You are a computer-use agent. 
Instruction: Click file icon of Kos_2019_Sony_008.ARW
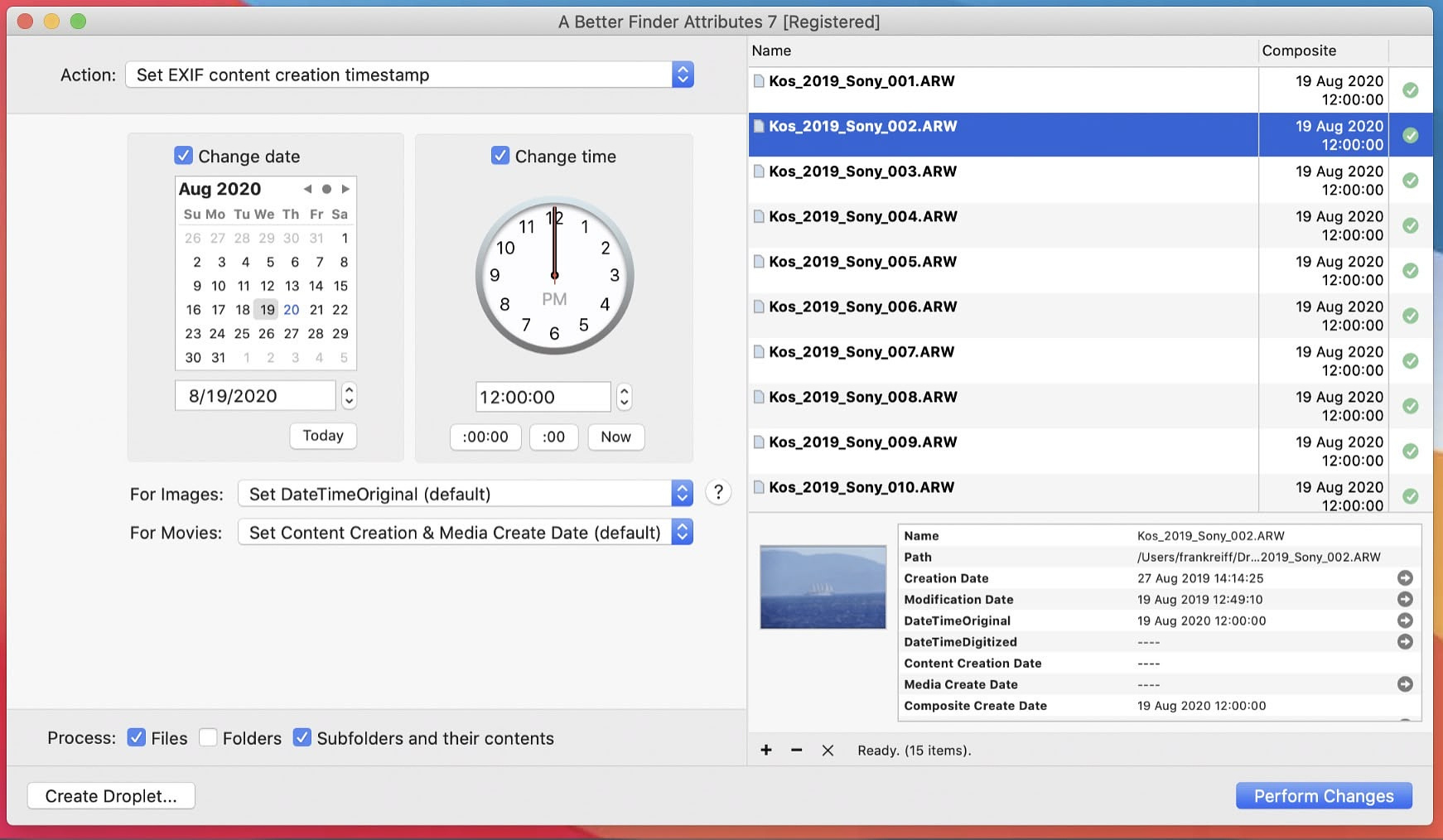click(759, 397)
